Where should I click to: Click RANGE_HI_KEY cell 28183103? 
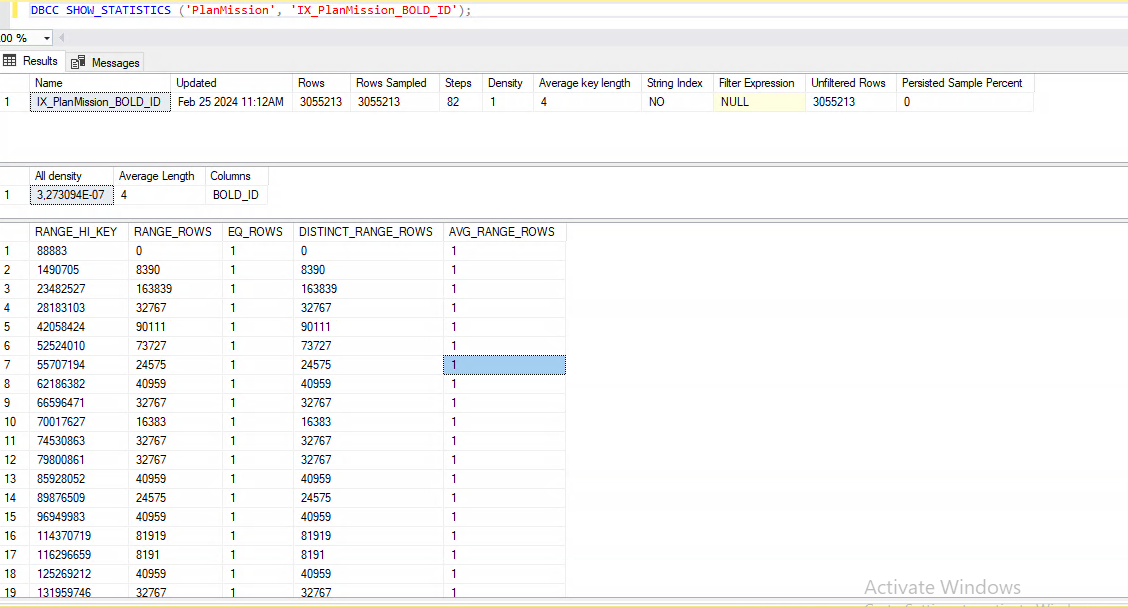click(x=79, y=308)
